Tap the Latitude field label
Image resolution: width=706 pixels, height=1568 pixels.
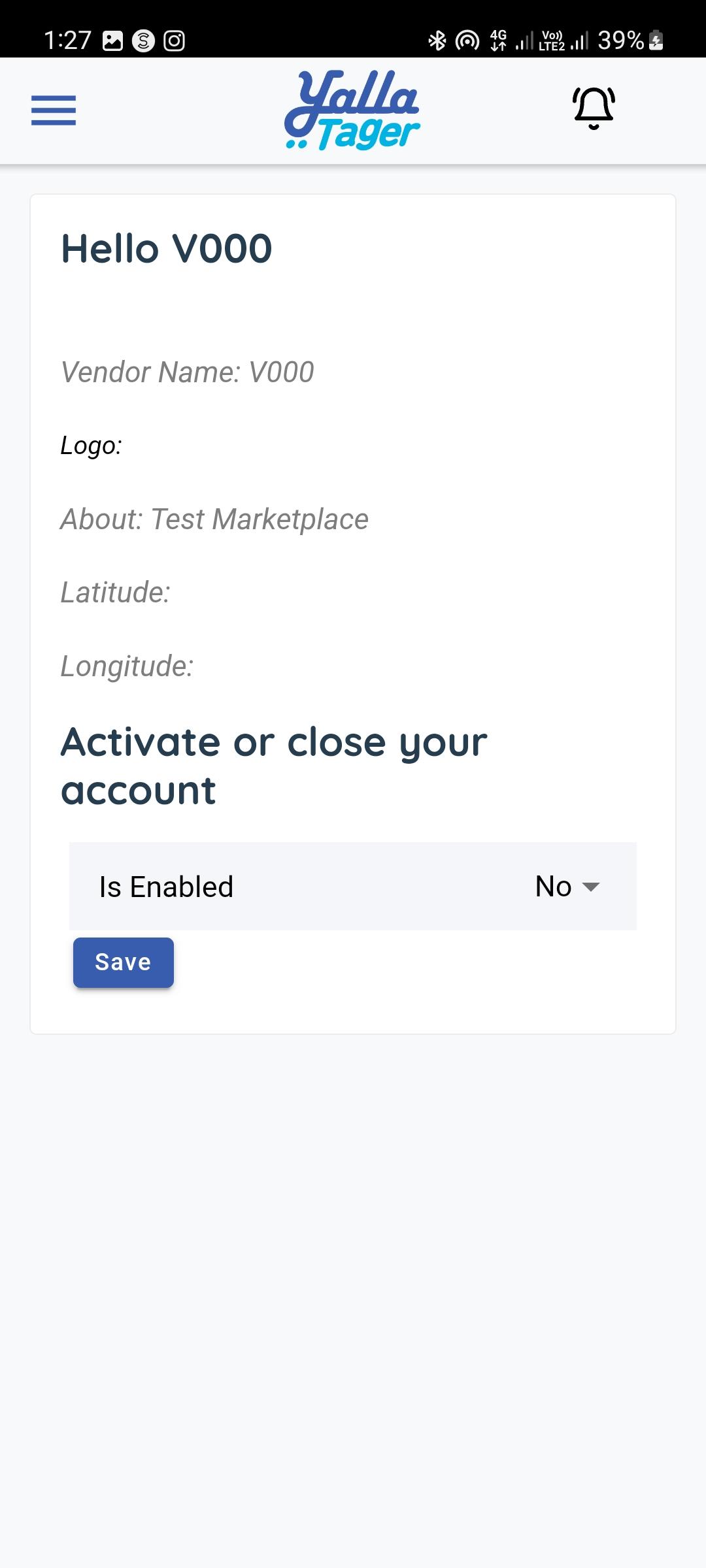click(x=116, y=593)
